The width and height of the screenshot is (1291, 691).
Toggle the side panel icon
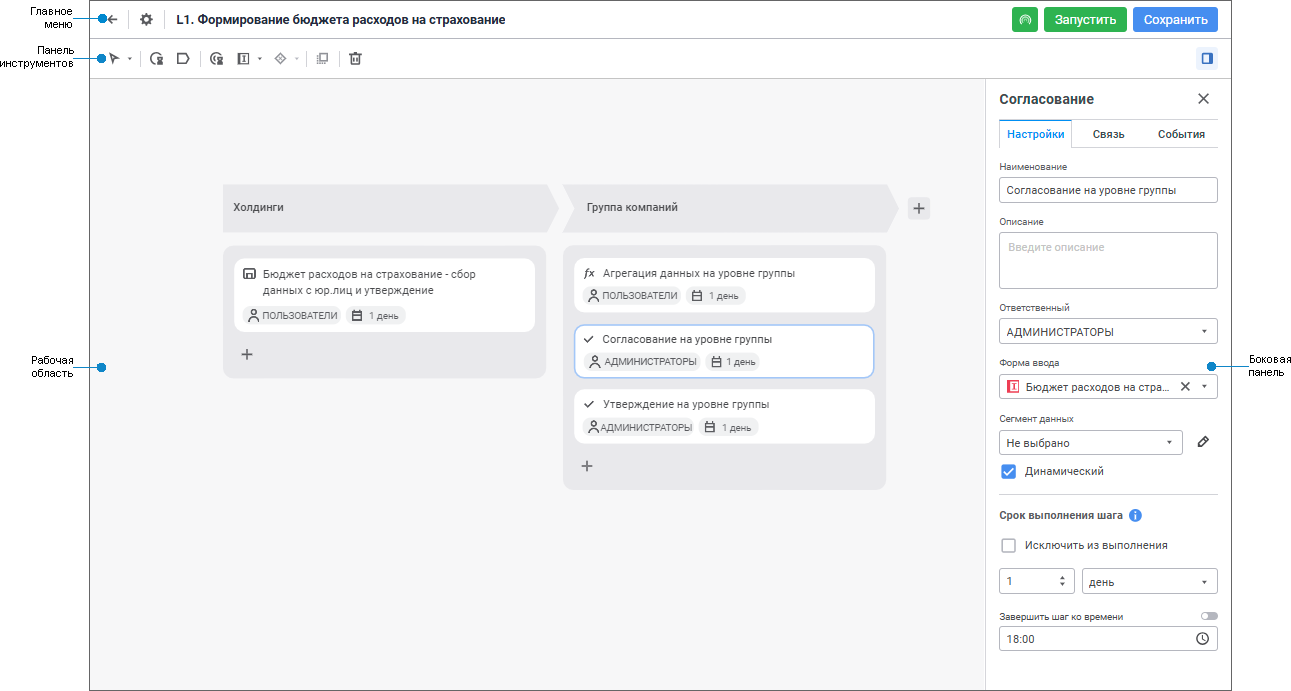tap(1207, 59)
